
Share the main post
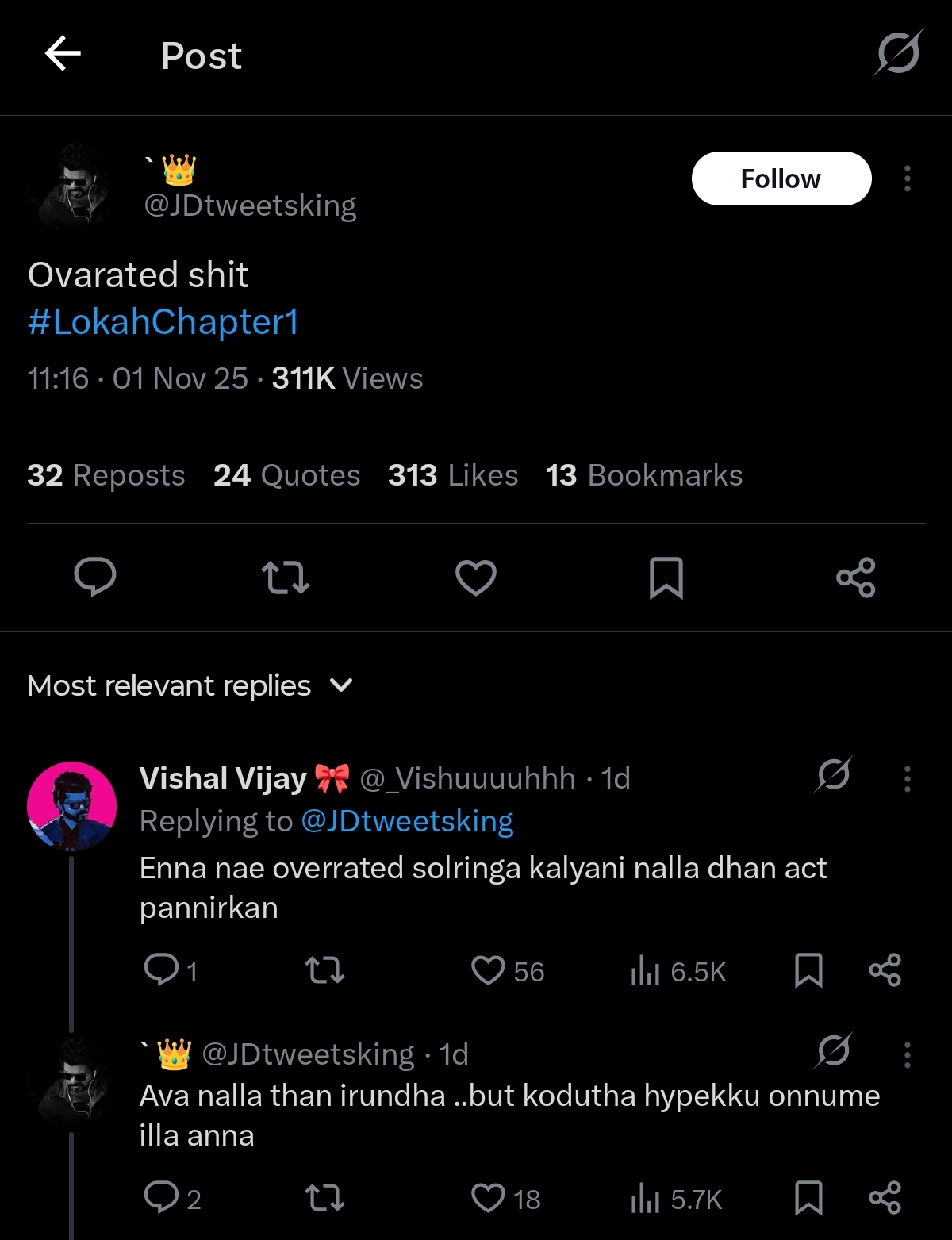coord(856,577)
